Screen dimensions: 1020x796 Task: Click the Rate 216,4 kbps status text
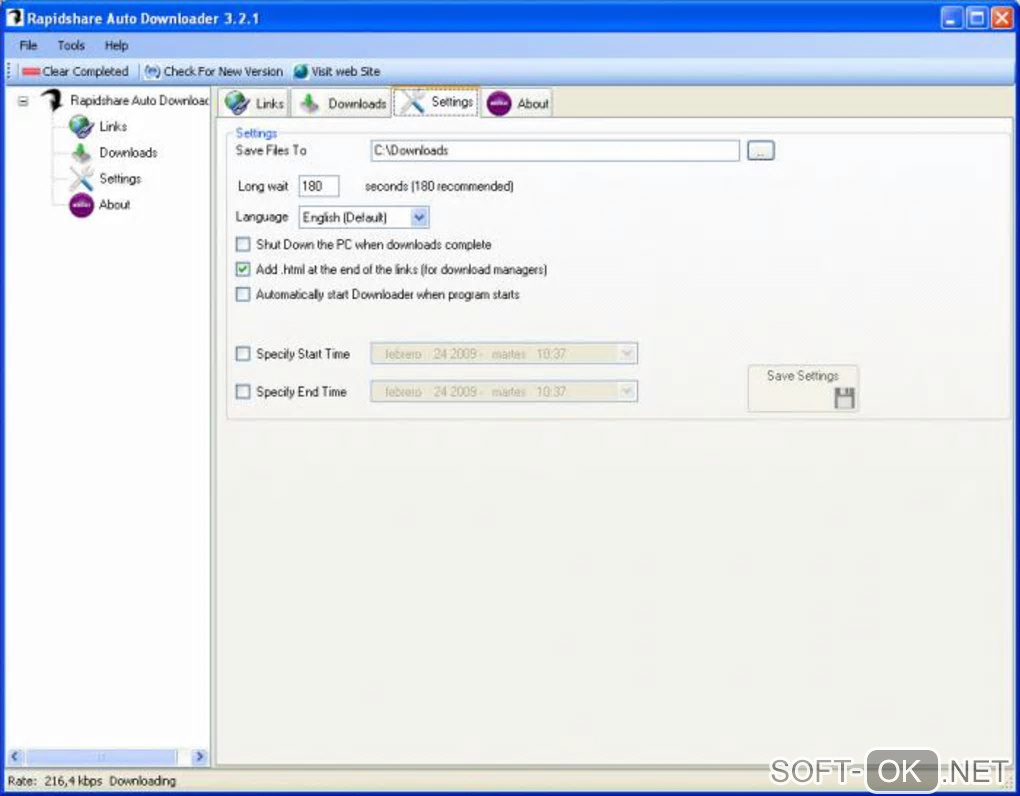55,781
